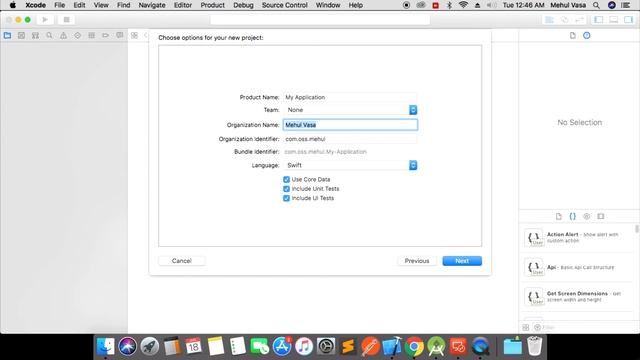Open the File menu

[60, 5]
